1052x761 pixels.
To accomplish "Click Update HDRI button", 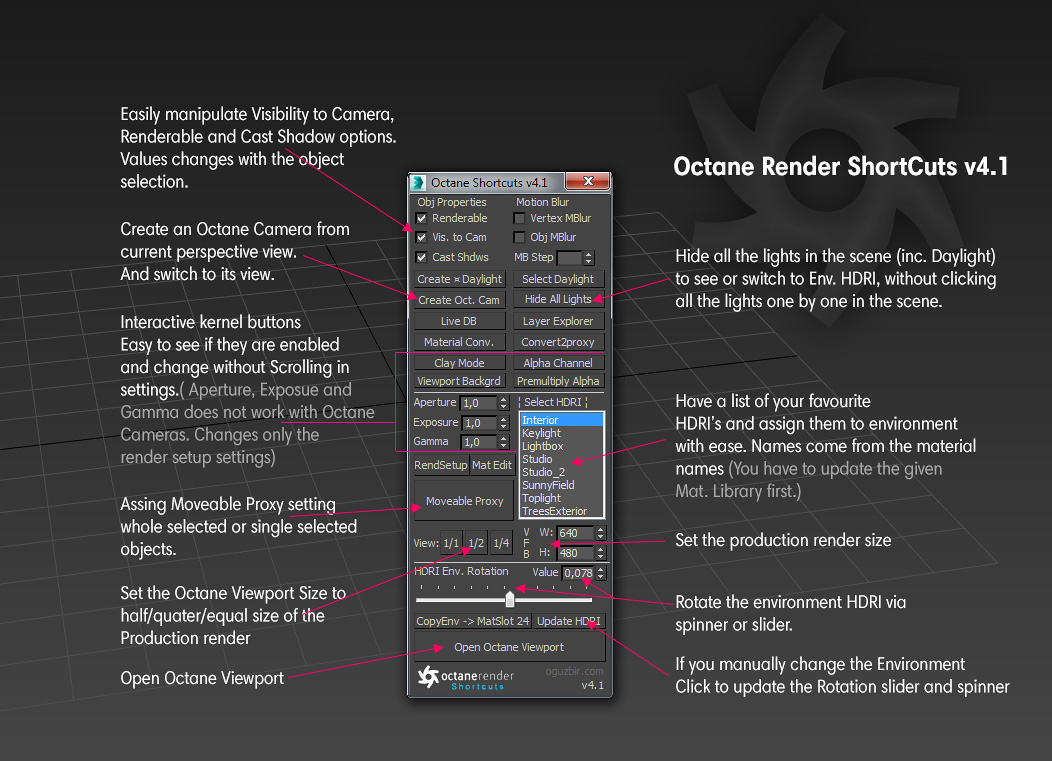I will 569,621.
